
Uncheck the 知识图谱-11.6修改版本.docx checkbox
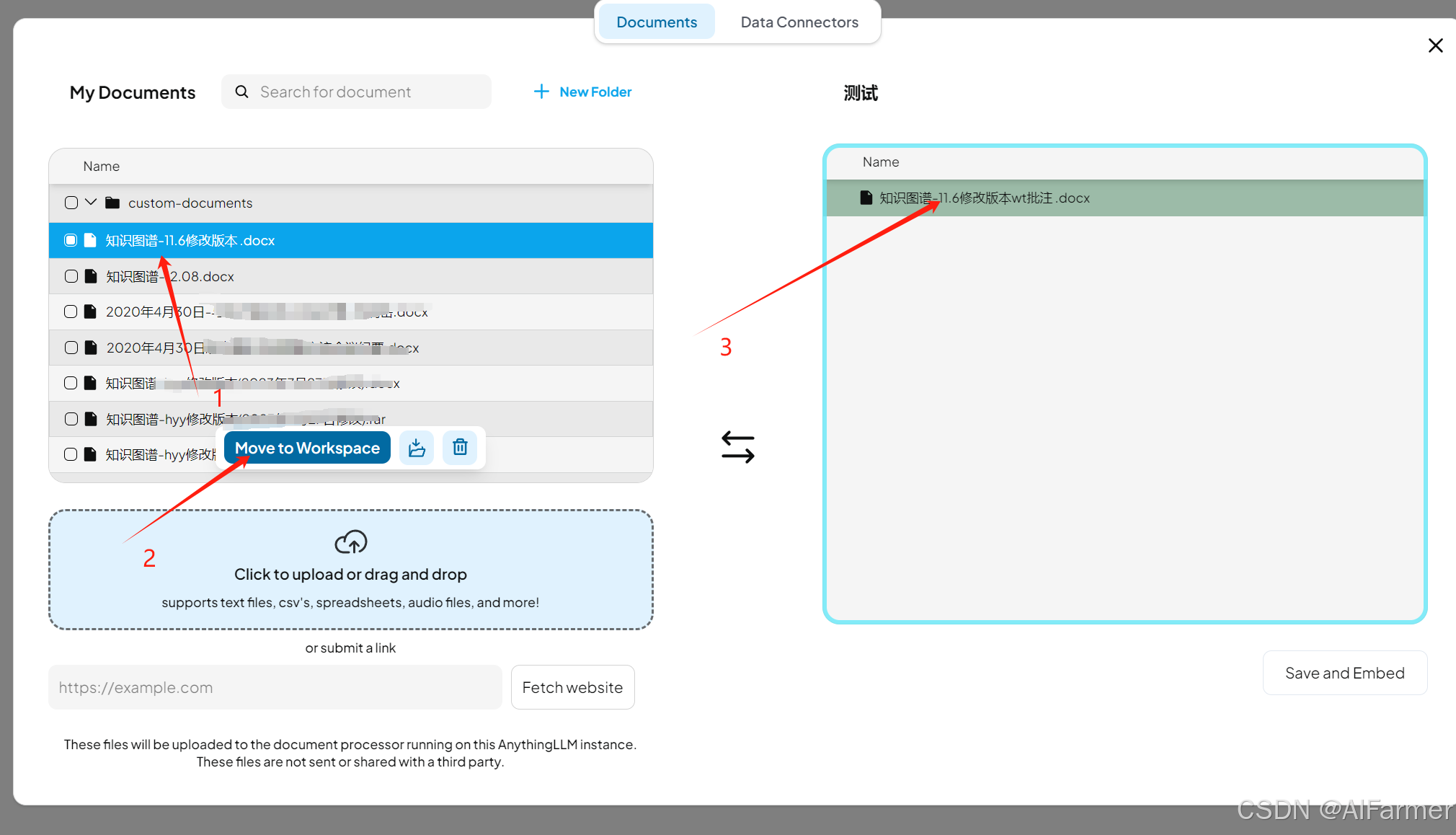[71, 240]
